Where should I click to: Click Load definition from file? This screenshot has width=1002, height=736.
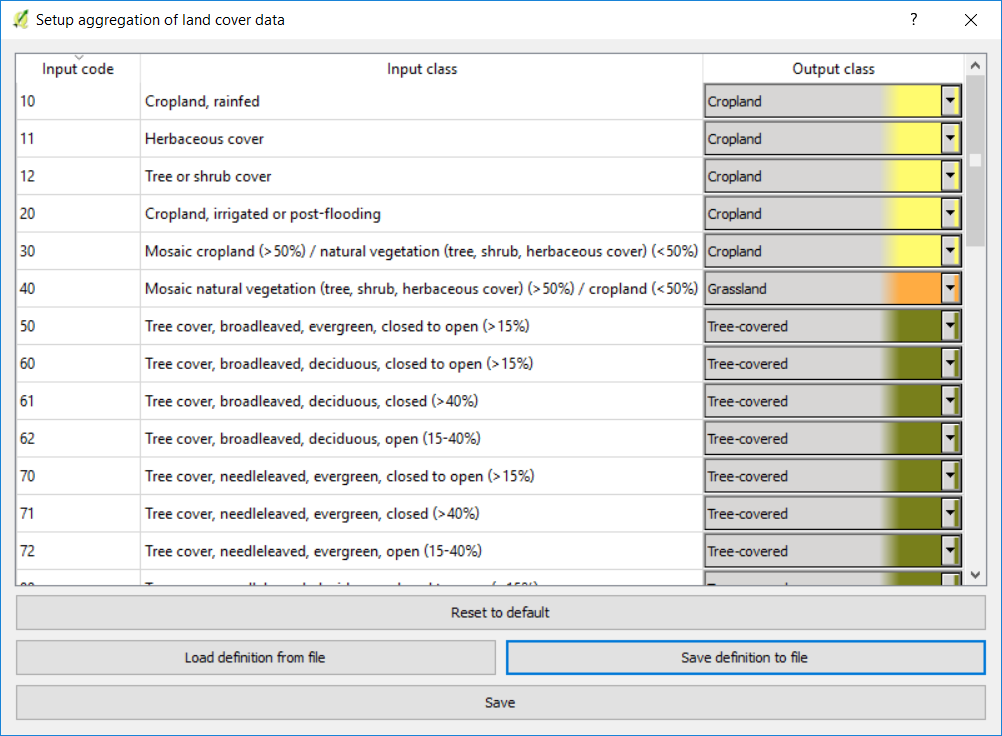[x=255, y=657]
